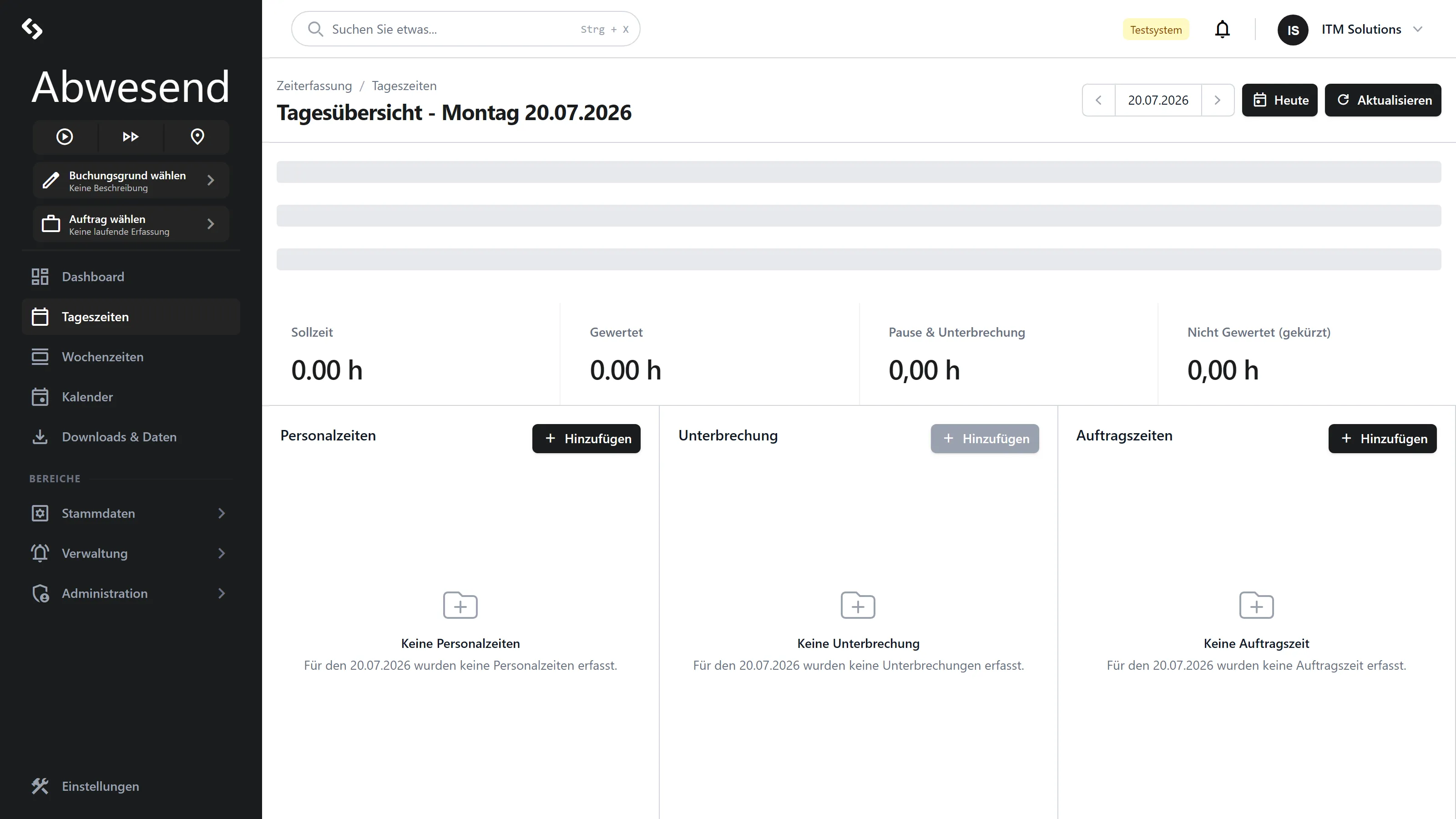Click the IS user avatar

(x=1293, y=30)
